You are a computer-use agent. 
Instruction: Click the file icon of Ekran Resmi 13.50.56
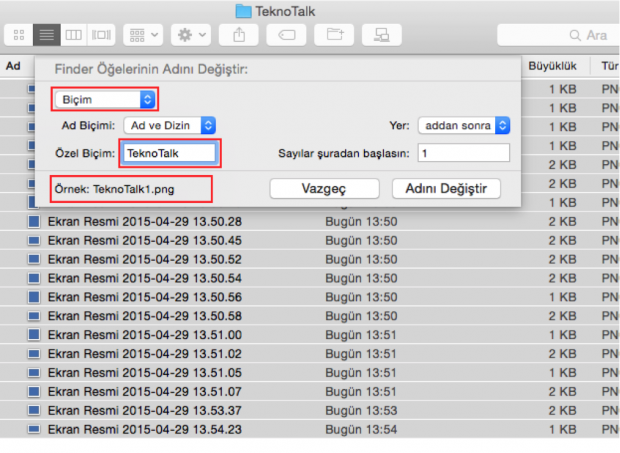(x=34, y=297)
